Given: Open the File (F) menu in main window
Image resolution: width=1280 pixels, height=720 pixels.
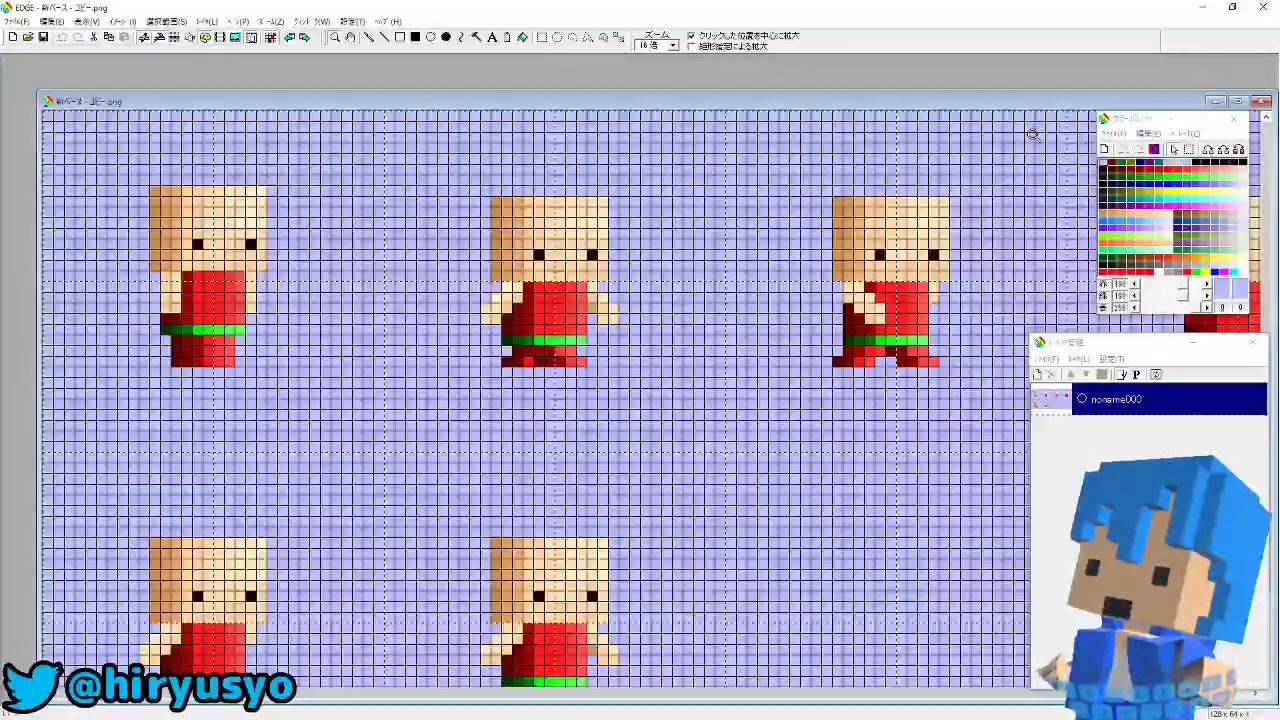Looking at the screenshot, I should (x=16, y=21).
